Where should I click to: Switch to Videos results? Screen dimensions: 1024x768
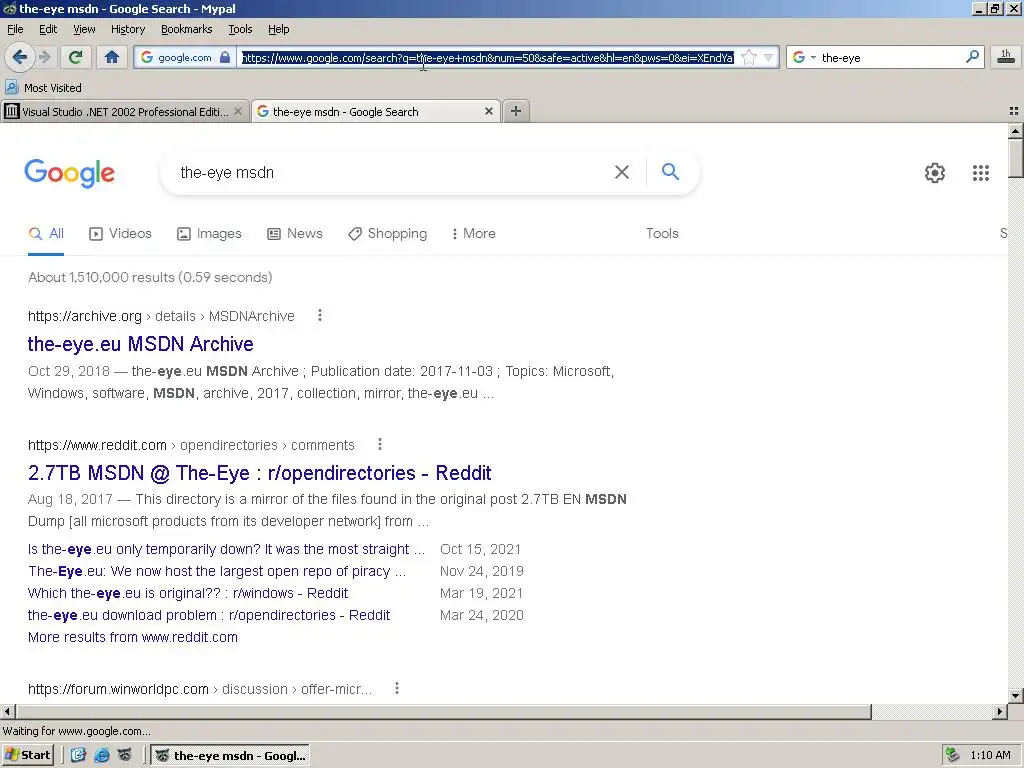[120, 234]
